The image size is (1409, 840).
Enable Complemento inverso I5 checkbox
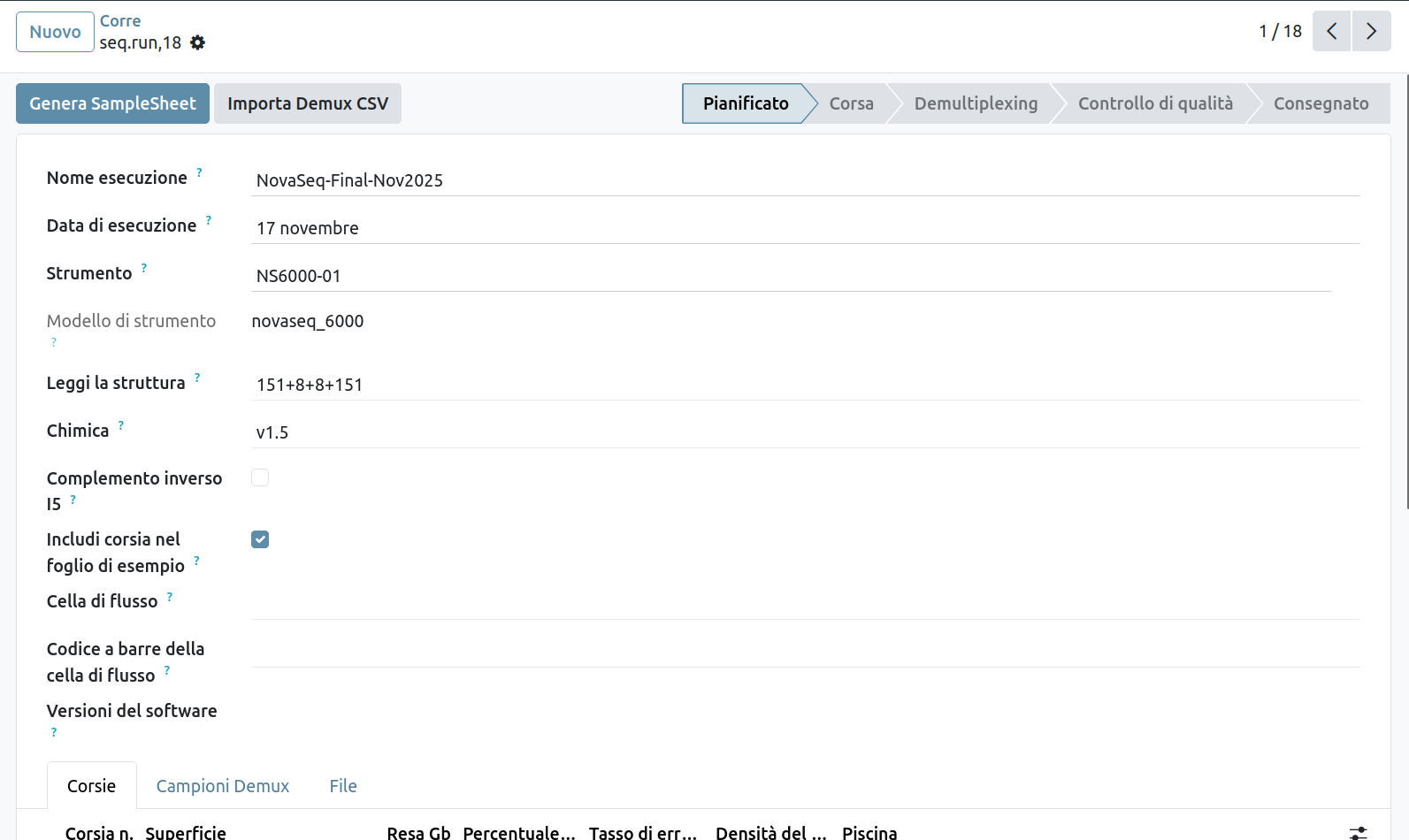[x=260, y=477]
